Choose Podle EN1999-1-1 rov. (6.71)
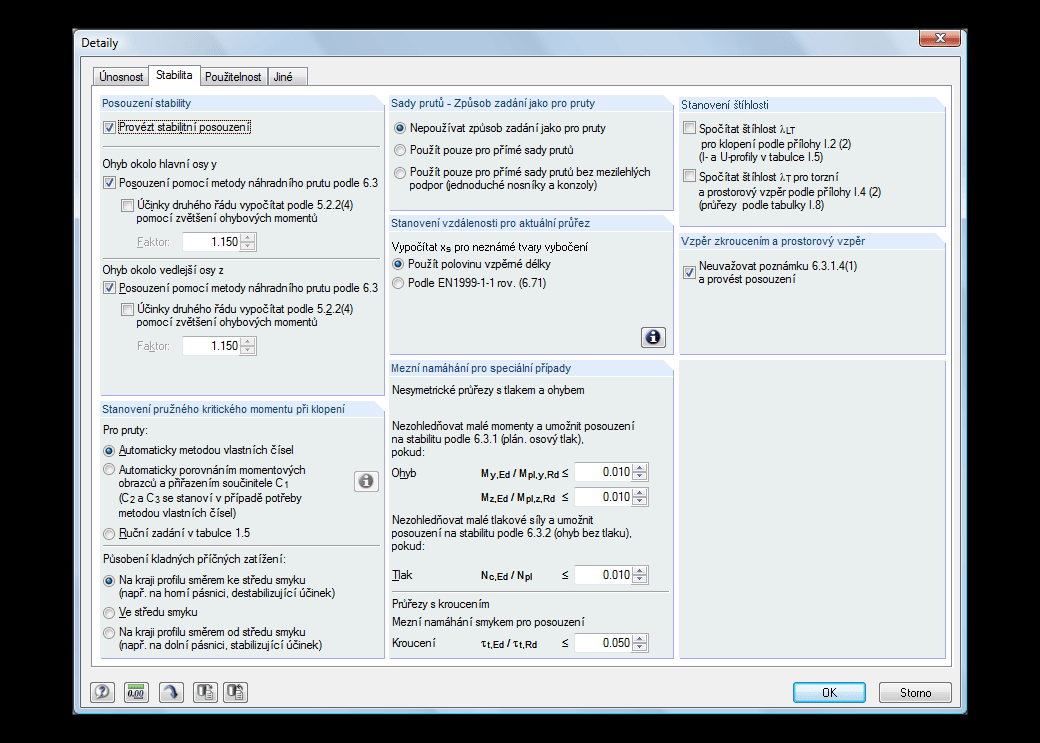Image resolution: width=1040 pixels, height=743 pixels. 398,283
